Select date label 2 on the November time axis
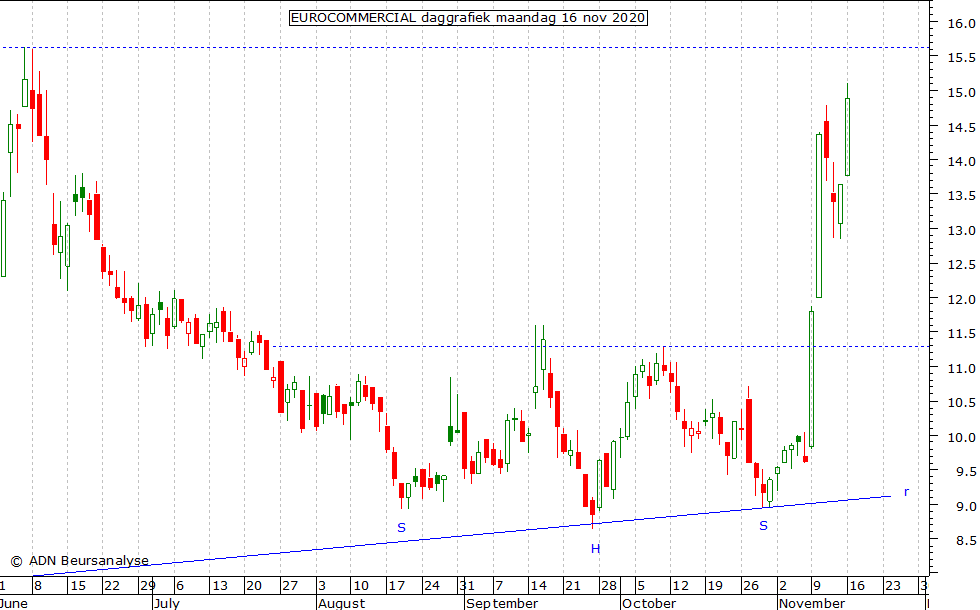The width and height of the screenshot is (980, 610). (x=782, y=586)
